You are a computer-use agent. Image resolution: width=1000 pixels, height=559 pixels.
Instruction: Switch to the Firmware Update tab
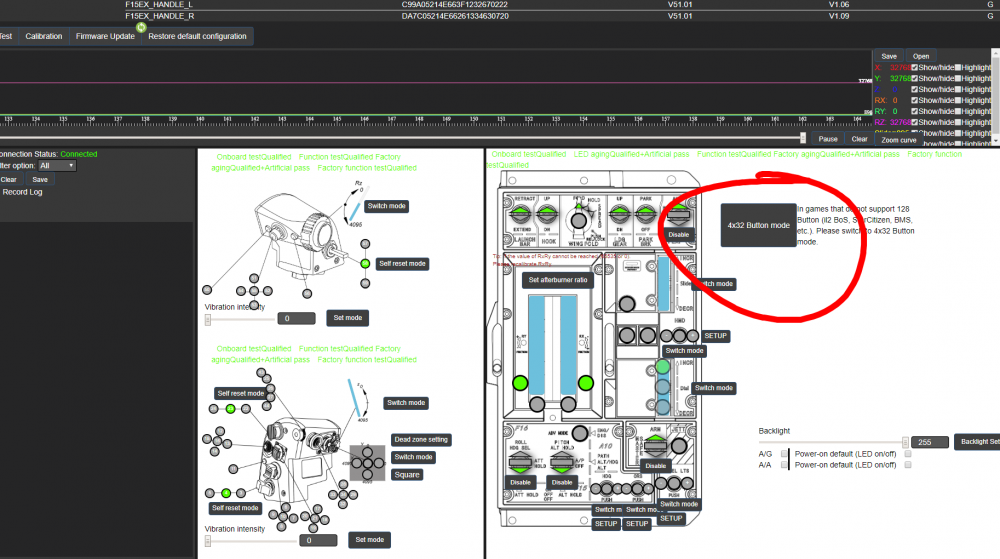click(x=105, y=36)
